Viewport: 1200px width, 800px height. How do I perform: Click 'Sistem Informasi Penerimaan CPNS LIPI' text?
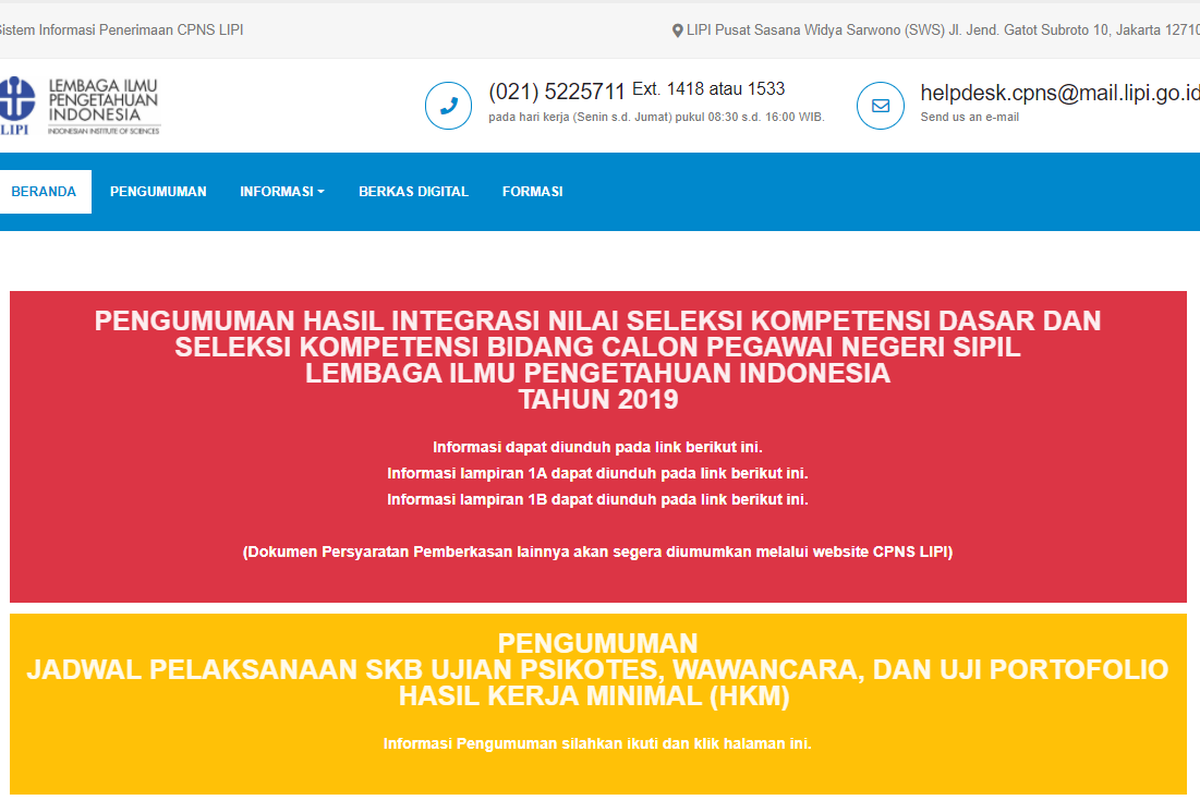pyautogui.click(x=120, y=30)
